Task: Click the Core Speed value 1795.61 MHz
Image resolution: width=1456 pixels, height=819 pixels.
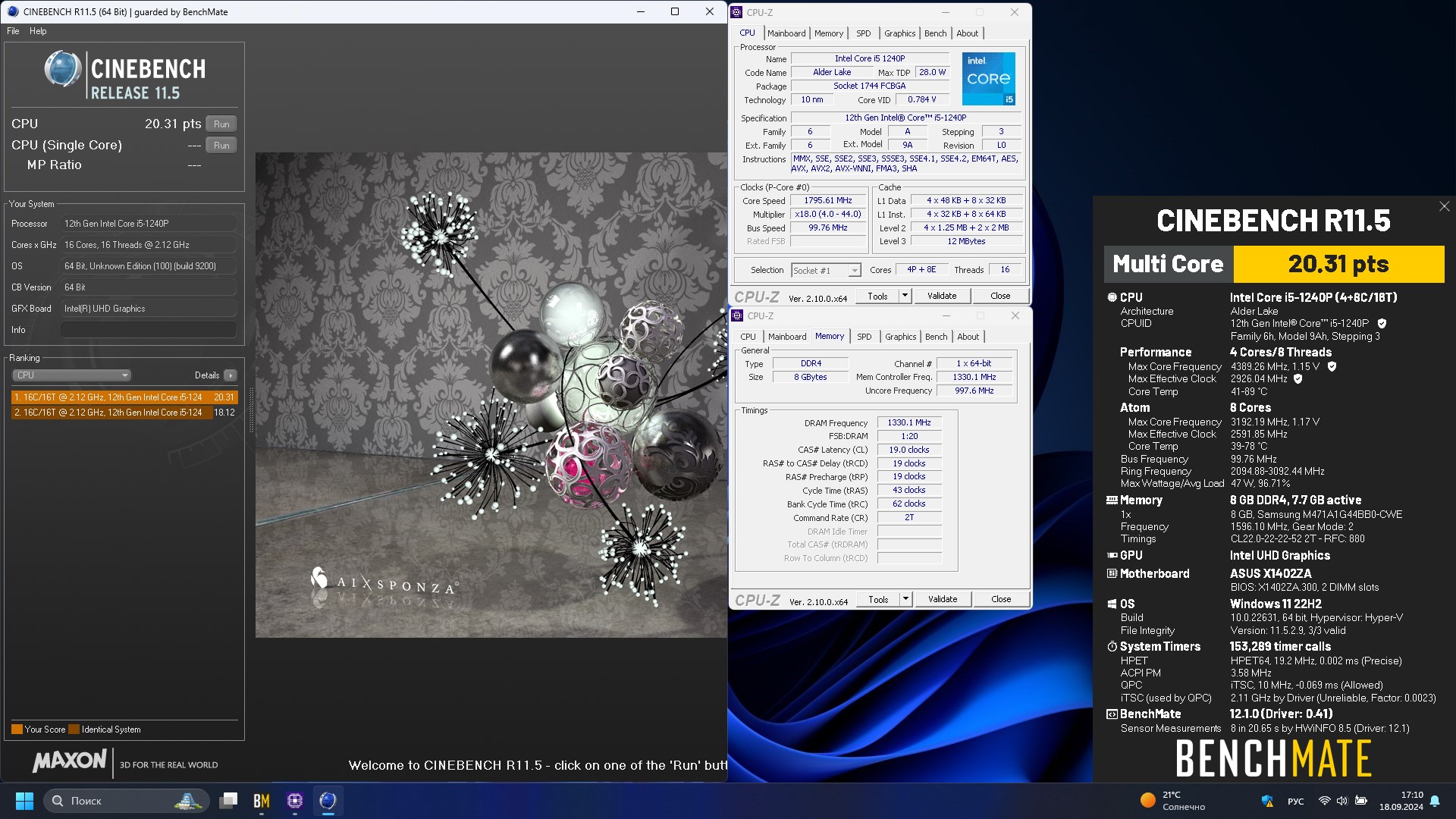Action: point(828,201)
